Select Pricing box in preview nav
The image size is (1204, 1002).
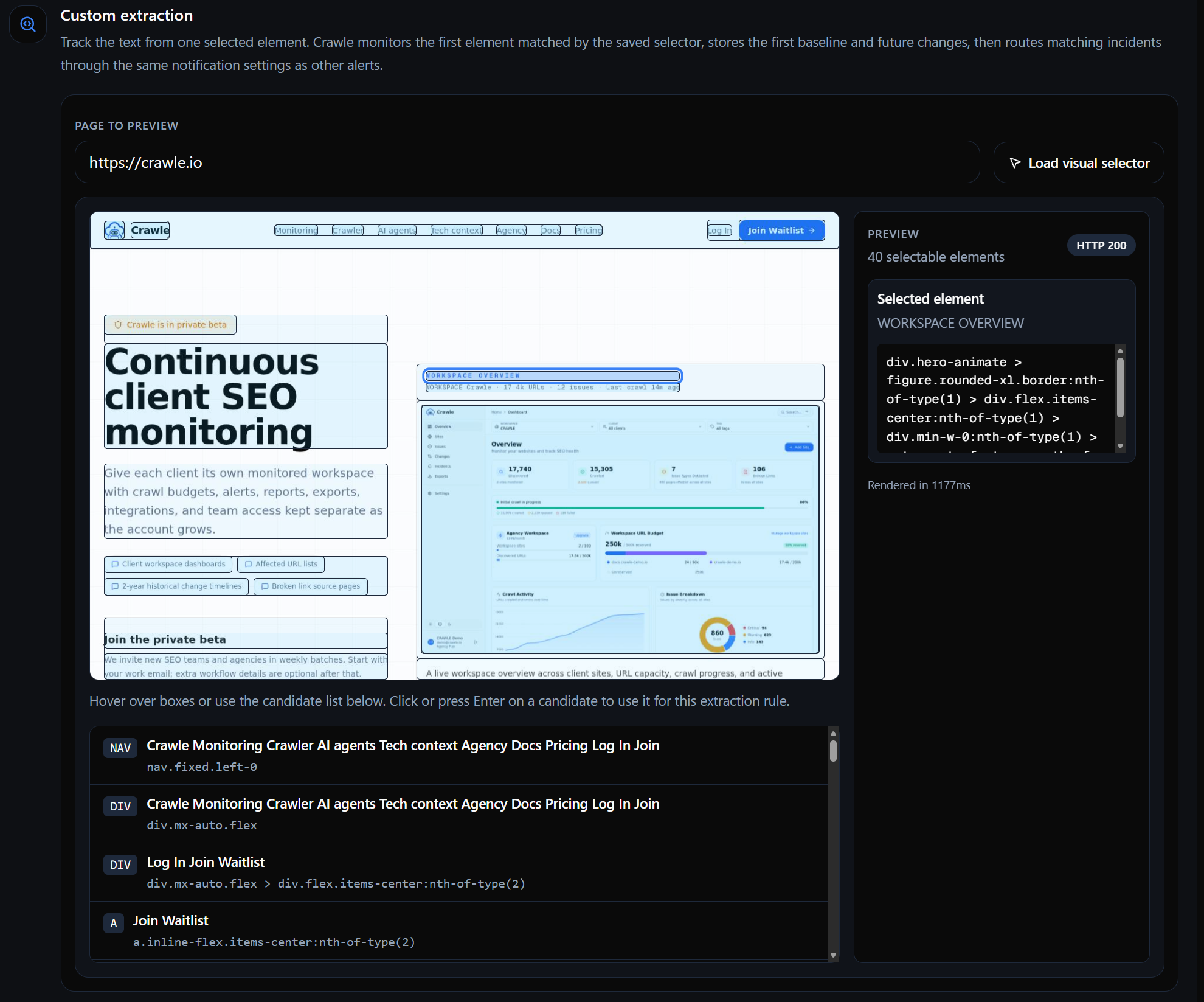click(x=589, y=231)
